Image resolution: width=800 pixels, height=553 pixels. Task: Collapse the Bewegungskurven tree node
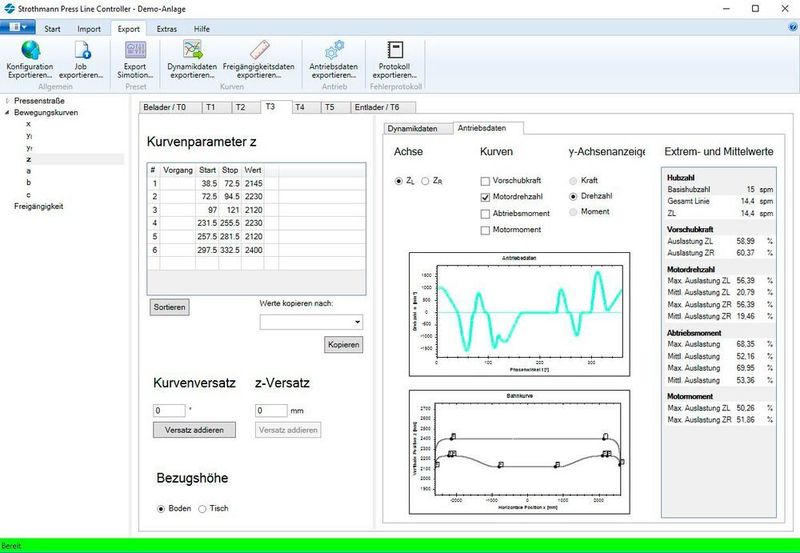tap(8, 113)
